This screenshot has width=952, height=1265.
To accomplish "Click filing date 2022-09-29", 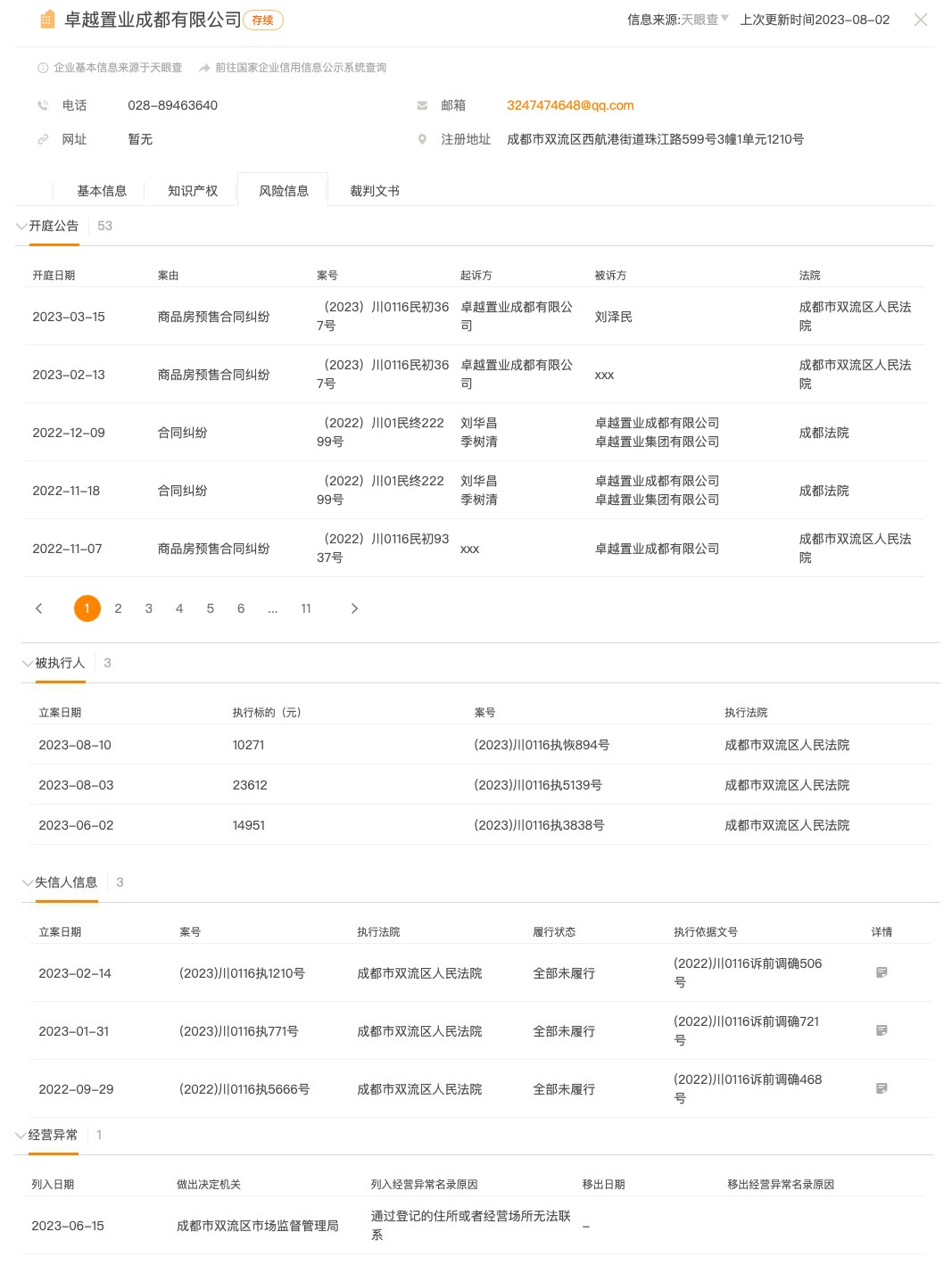I will tap(76, 1089).
